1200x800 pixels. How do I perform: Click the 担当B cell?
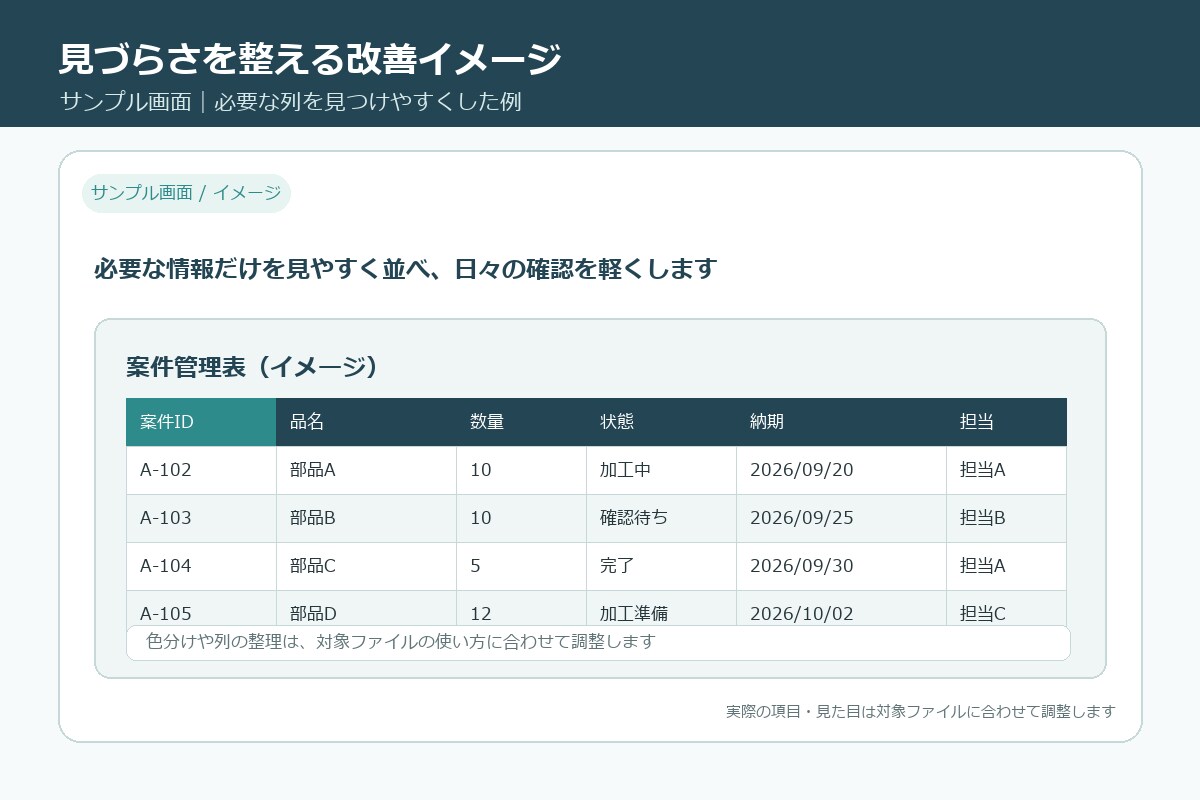[x=1006, y=518]
